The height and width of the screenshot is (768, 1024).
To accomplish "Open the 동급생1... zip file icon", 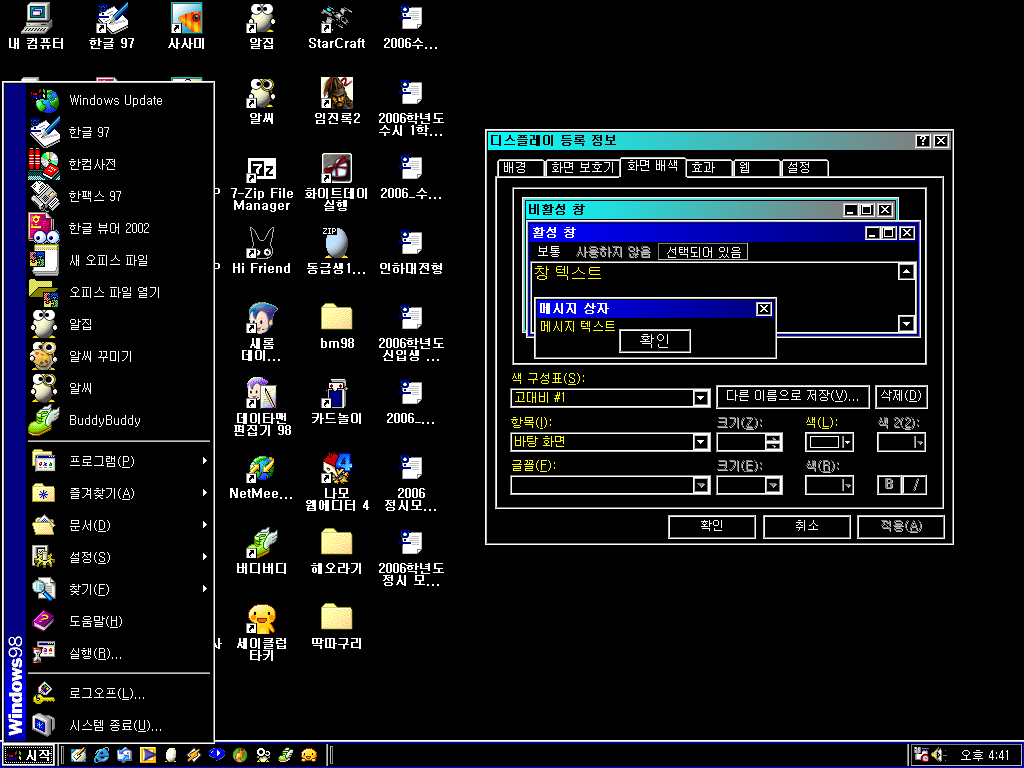I will point(336,251).
